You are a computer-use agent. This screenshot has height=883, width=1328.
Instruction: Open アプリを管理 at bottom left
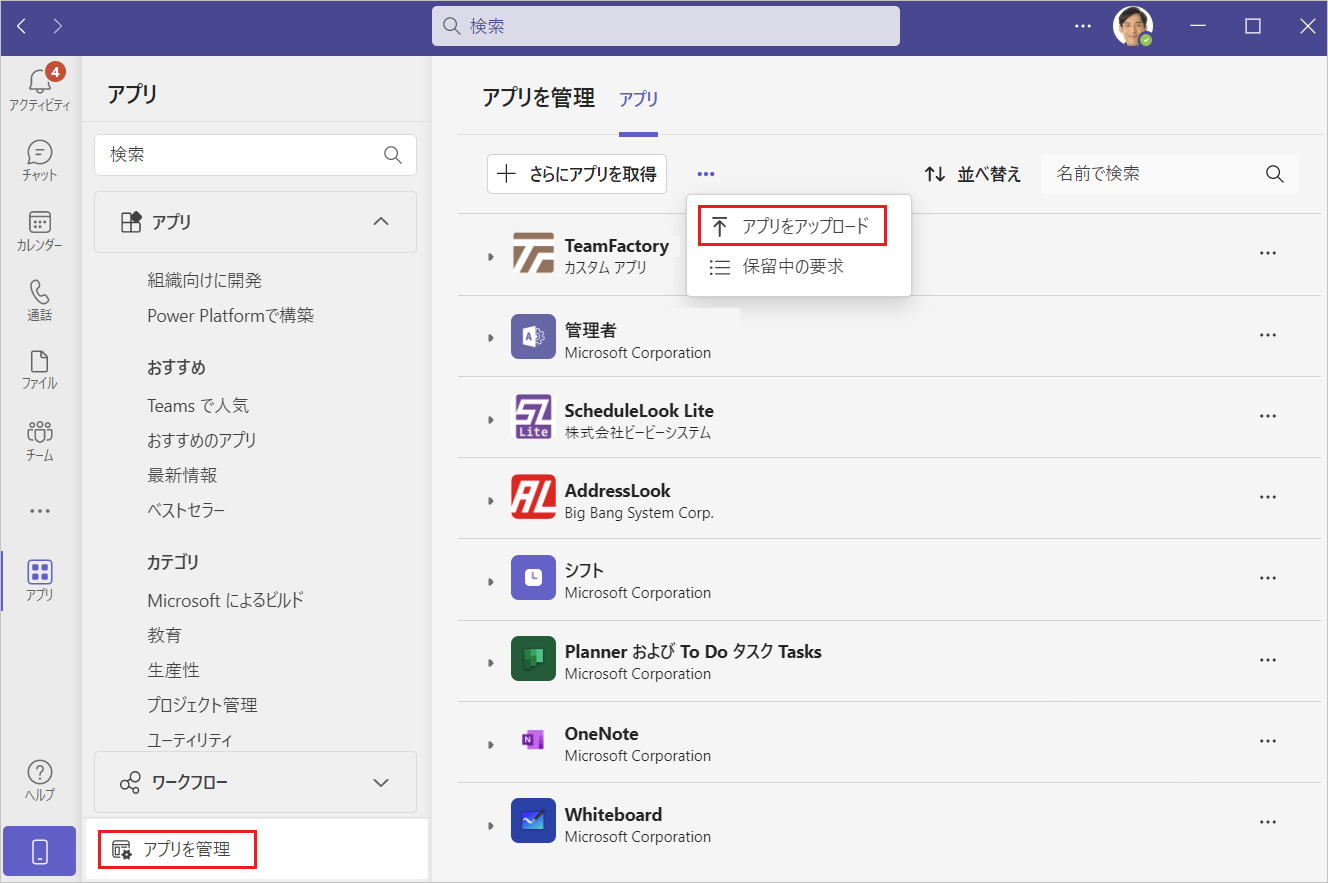pyautogui.click(x=257, y=849)
